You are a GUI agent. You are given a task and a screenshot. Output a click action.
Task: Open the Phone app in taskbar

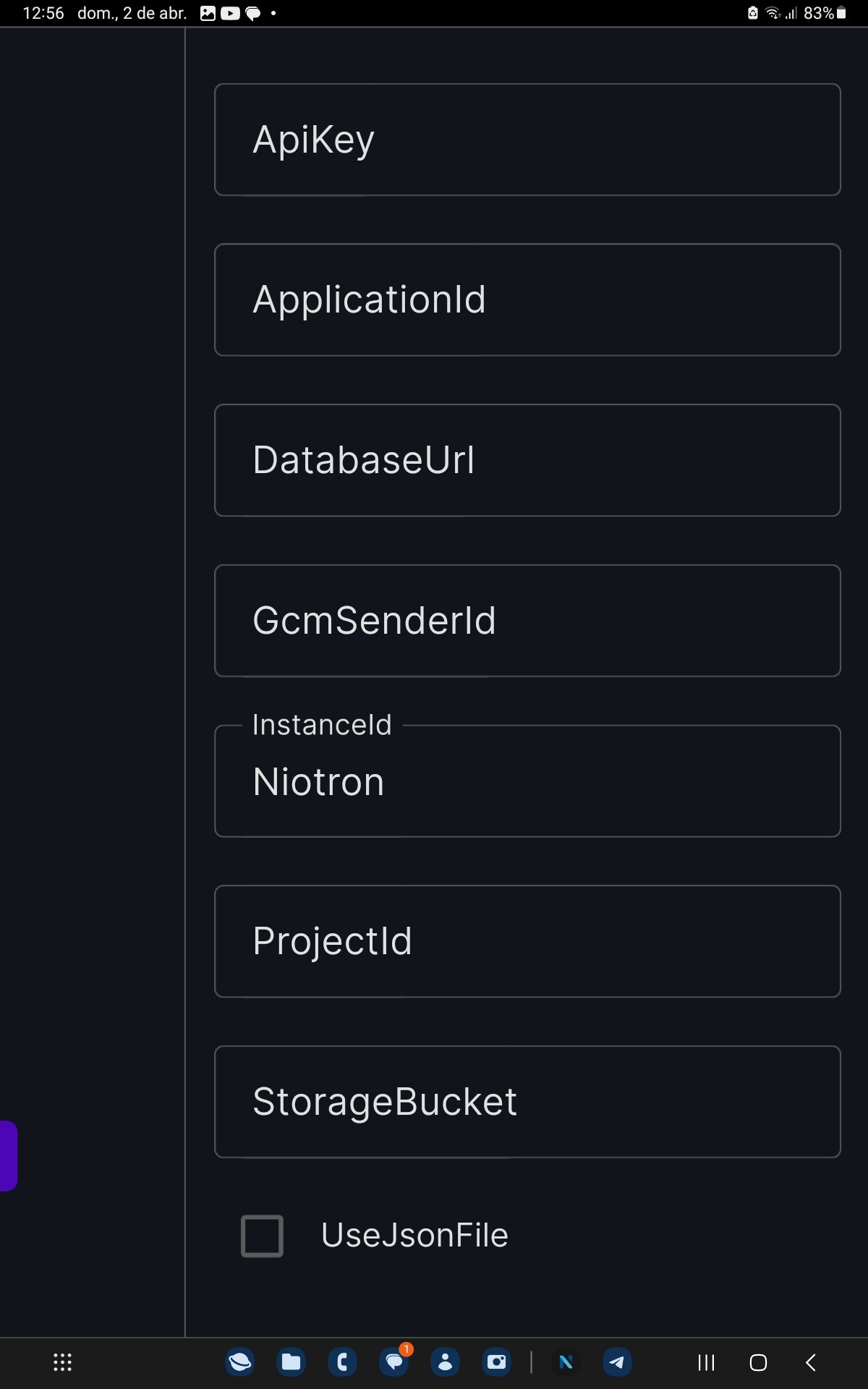click(x=343, y=1362)
